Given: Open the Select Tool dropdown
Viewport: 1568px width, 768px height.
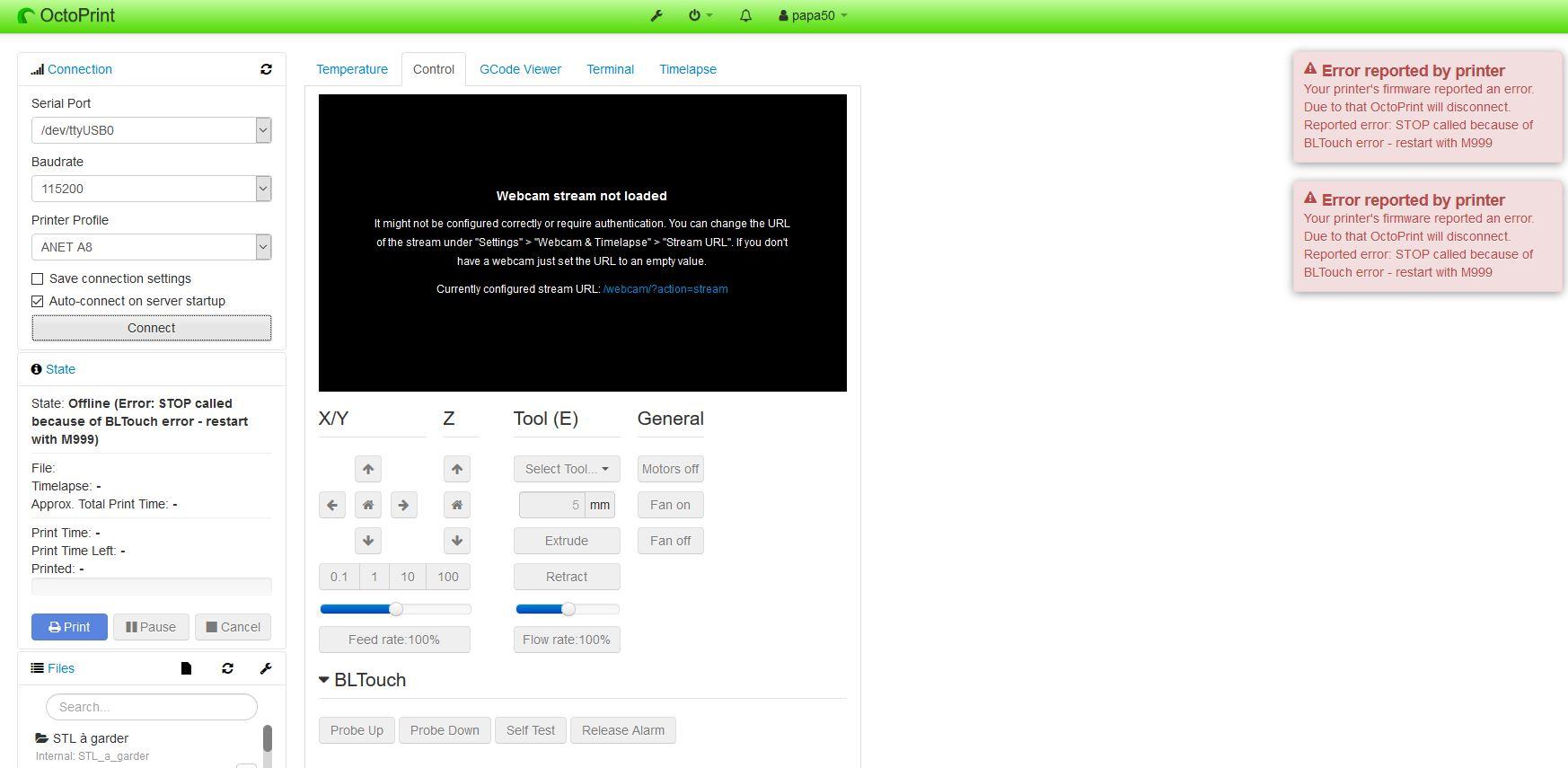Looking at the screenshot, I should [x=567, y=469].
